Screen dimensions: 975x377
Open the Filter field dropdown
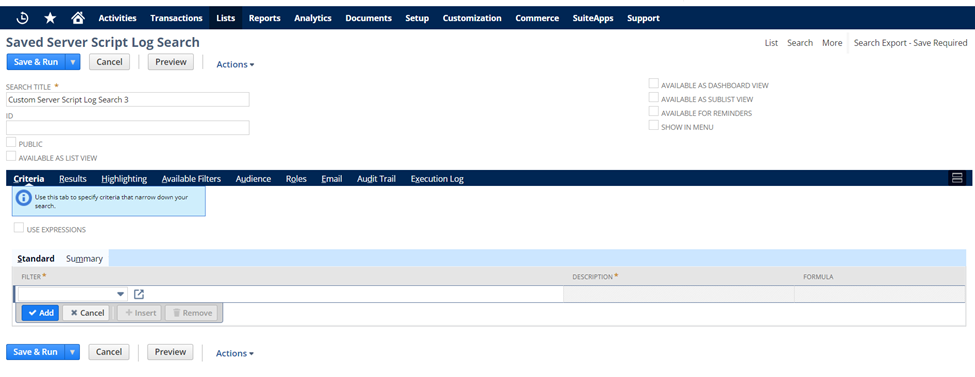point(121,294)
